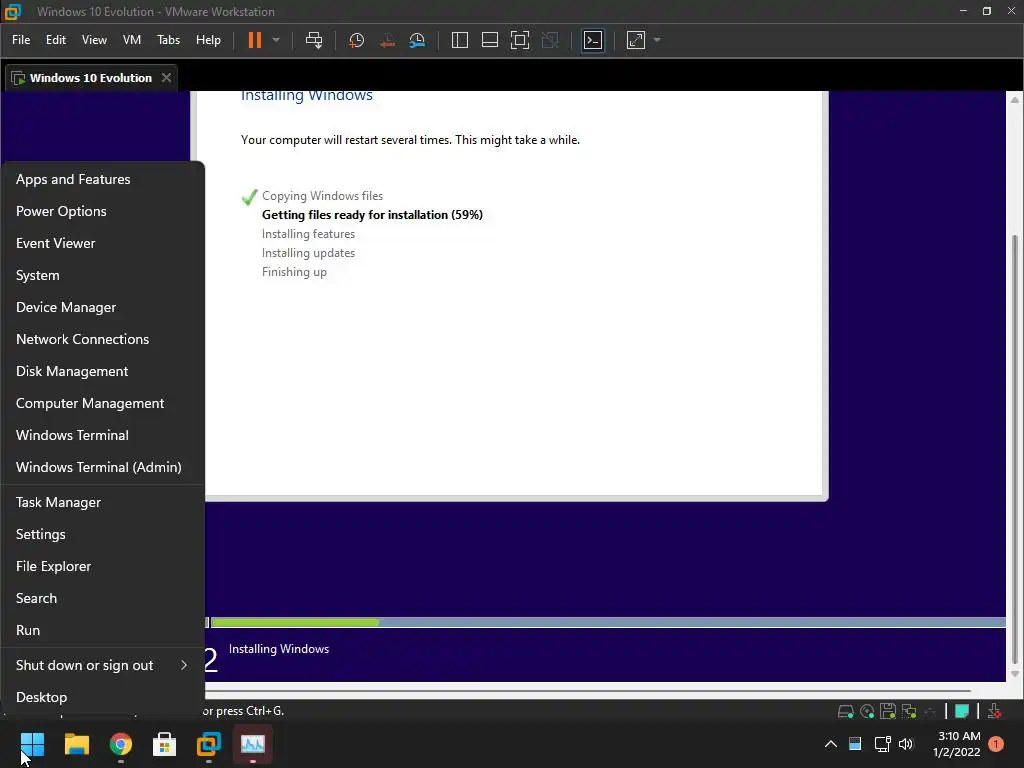Open Settings from the context menu
The width and height of the screenshot is (1024, 768).
tap(103, 534)
